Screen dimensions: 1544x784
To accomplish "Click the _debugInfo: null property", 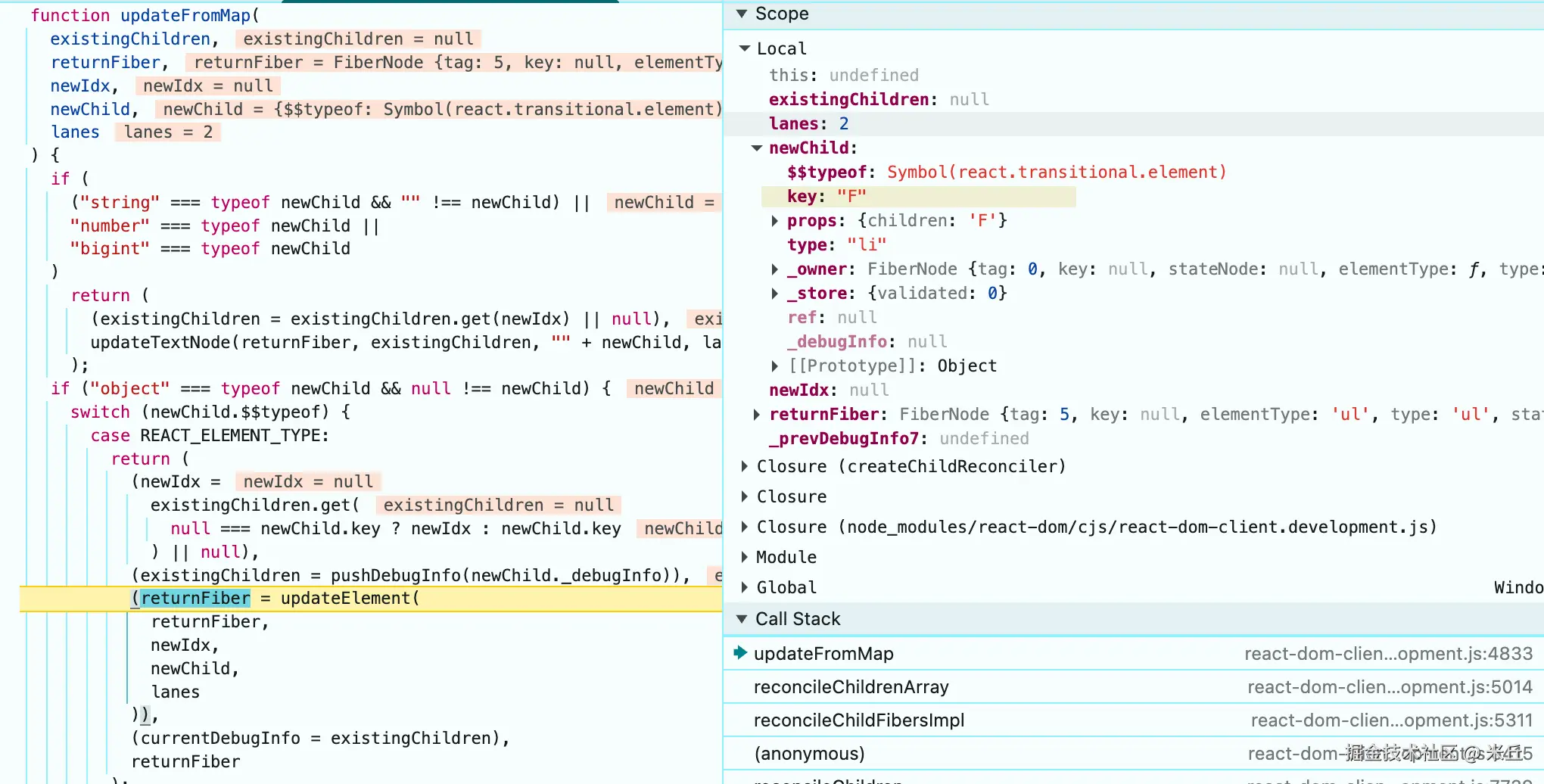I will (x=867, y=342).
